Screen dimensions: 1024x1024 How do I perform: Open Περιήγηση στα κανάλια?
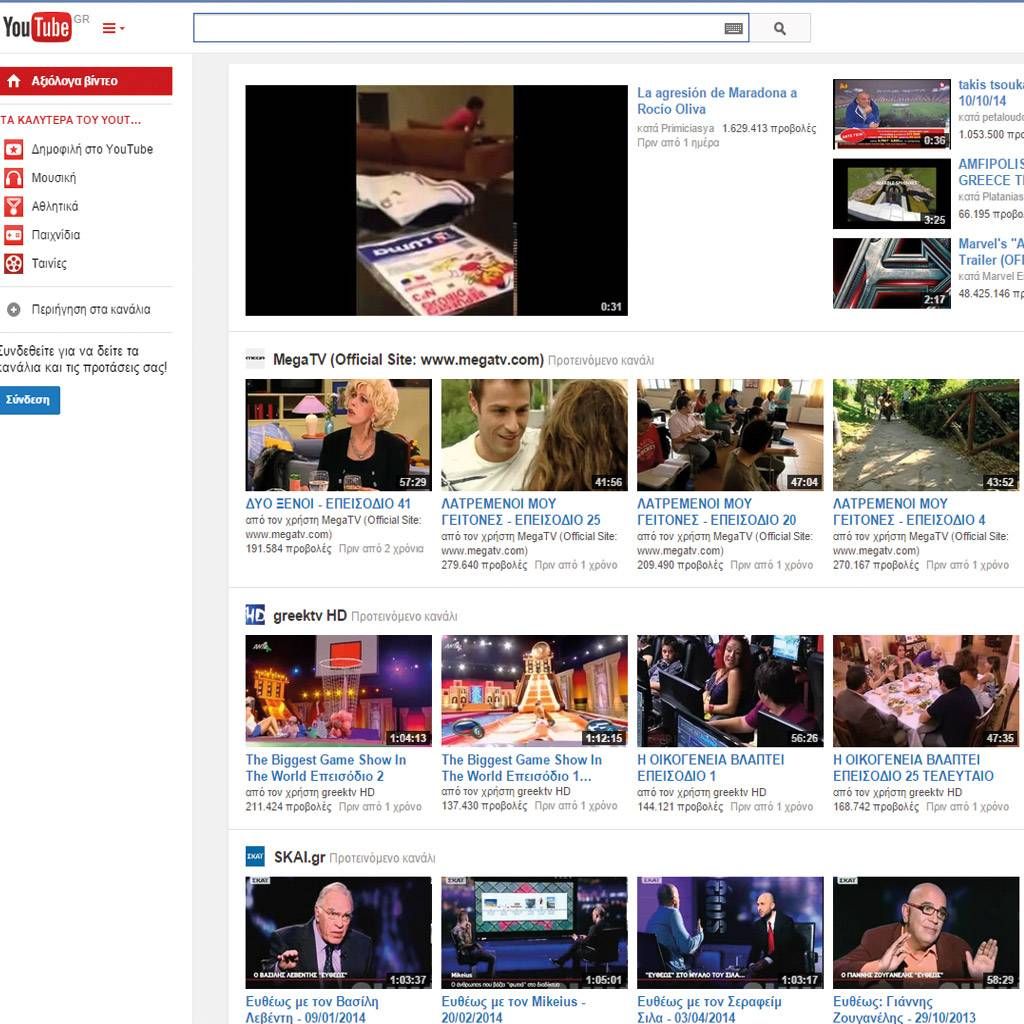point(90,310)
